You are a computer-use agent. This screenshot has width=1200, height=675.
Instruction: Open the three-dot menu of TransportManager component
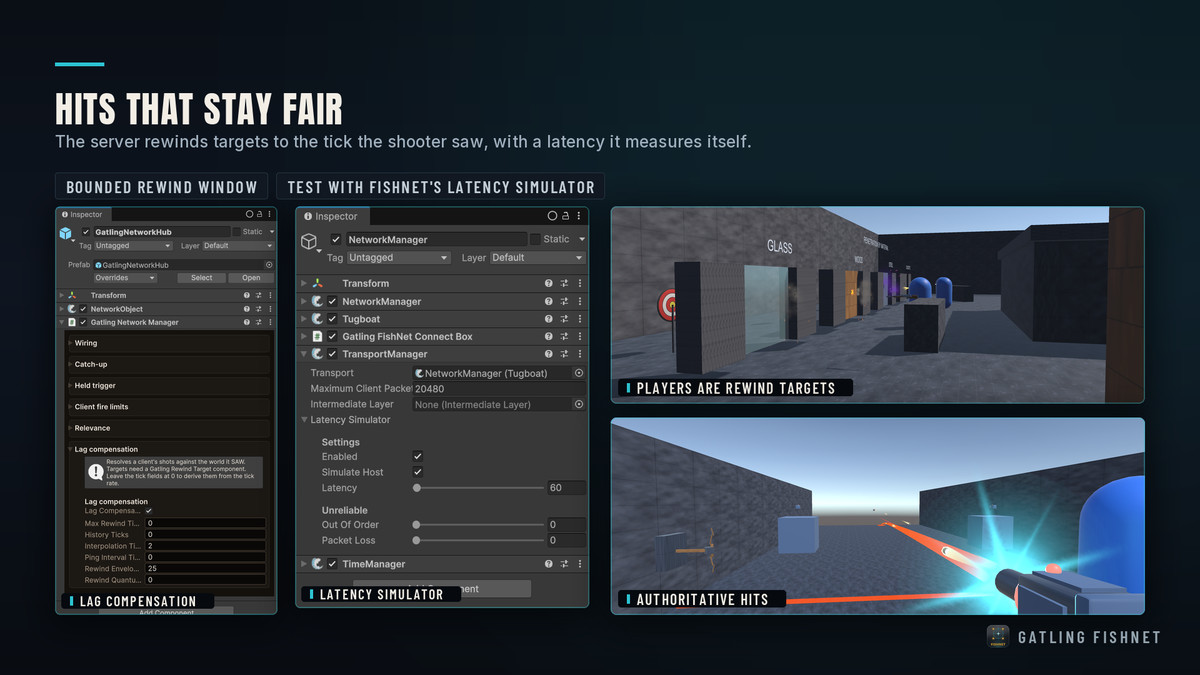pos(579,354)
